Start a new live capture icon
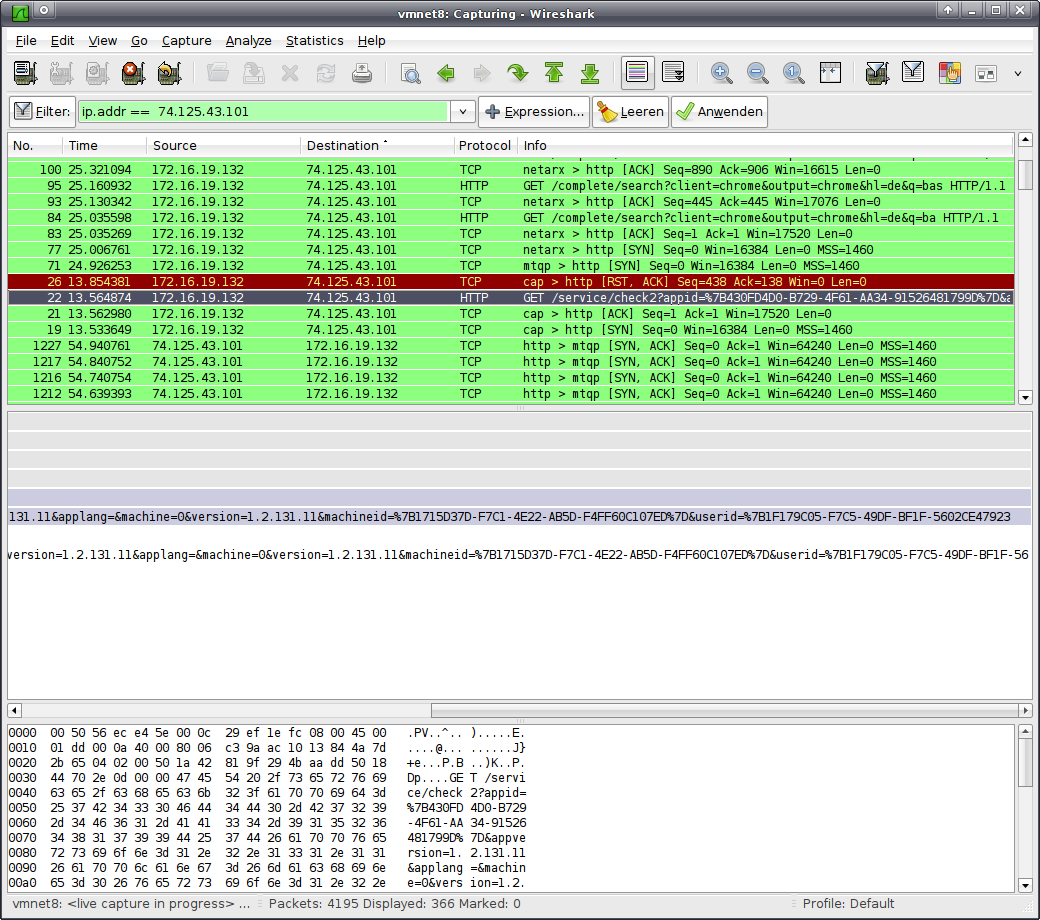This screenshot has width=1040, height=920. (97, 73)
